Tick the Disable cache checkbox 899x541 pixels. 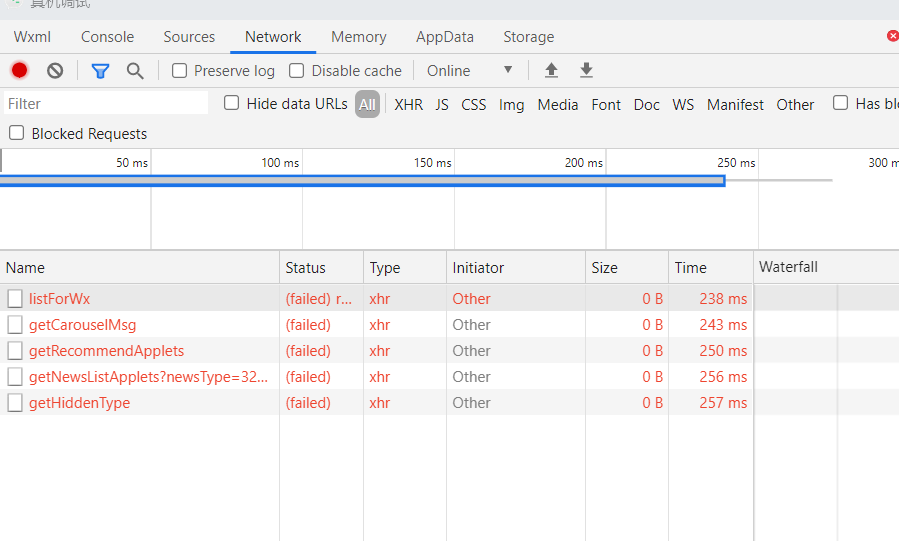[297, 71]
